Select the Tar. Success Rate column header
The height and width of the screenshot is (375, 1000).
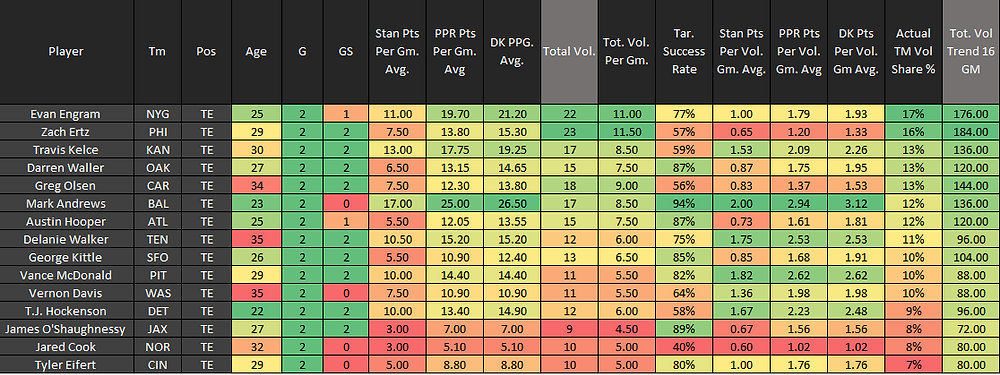[x=684, y=52]
